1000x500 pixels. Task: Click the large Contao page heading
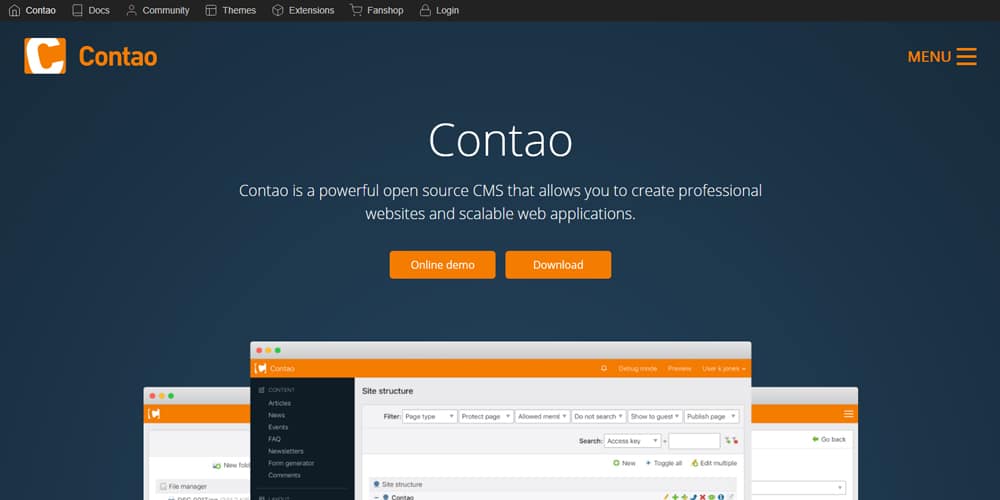[x=500, y=140]
